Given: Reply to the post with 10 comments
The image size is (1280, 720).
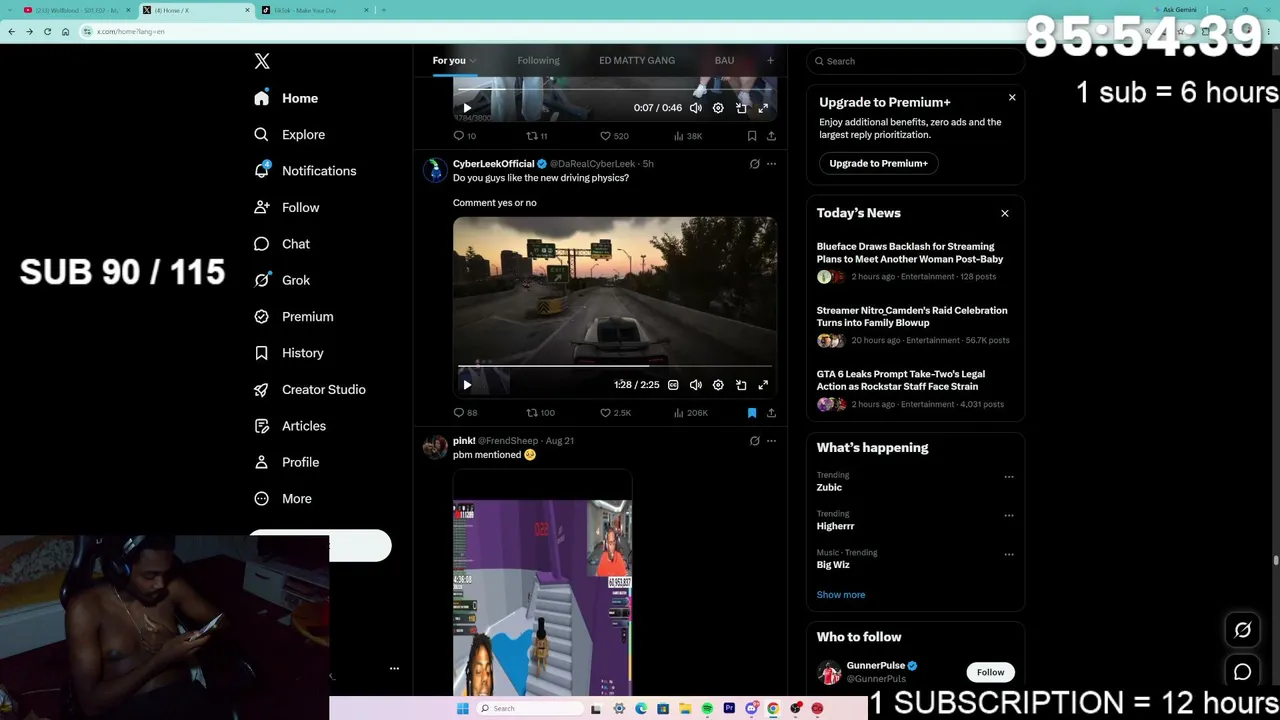Looking at the screenshot, I should (465, 136).
